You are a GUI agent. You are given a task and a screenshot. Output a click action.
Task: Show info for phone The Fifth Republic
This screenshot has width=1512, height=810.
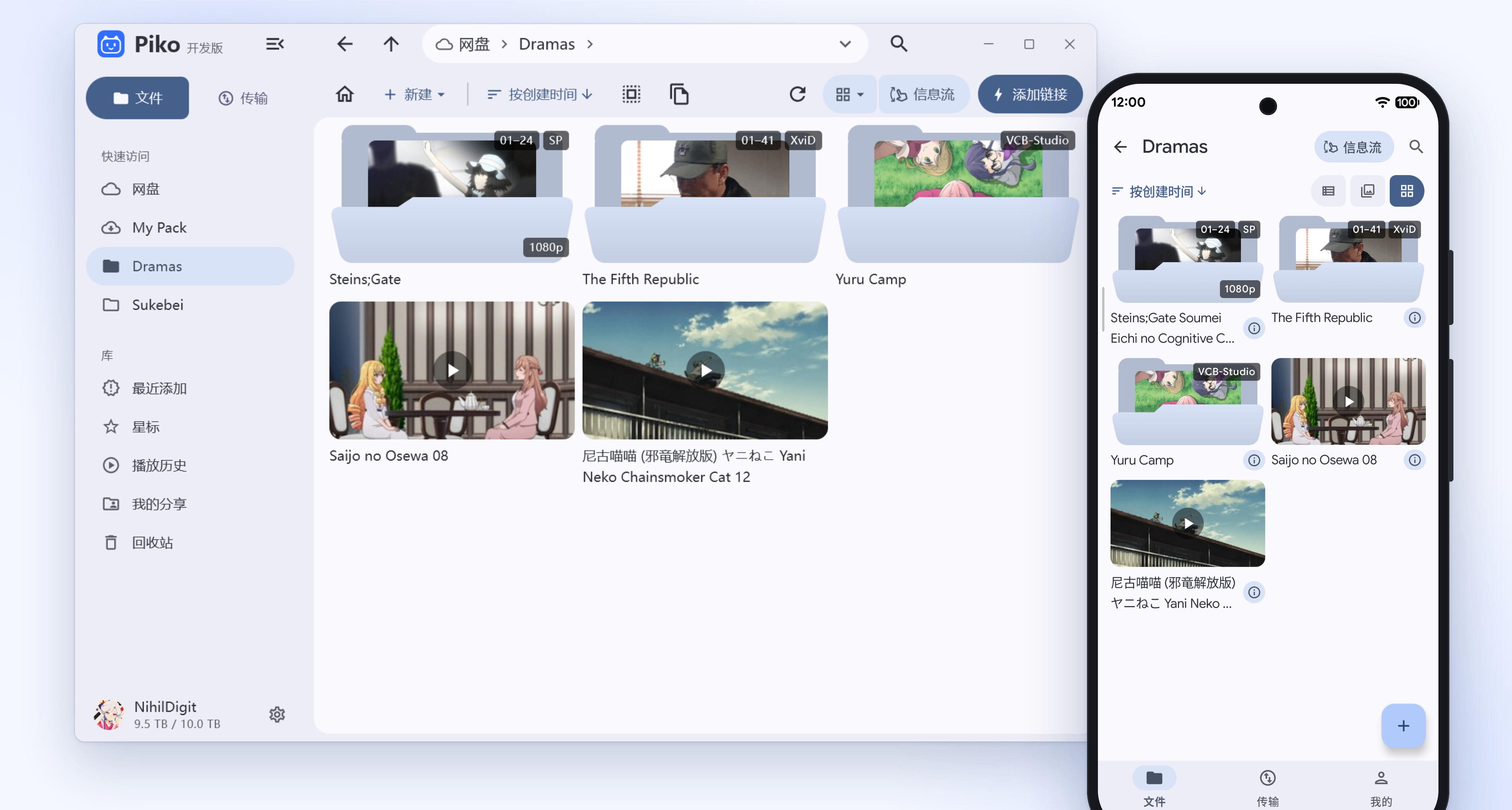(1415, 317)
